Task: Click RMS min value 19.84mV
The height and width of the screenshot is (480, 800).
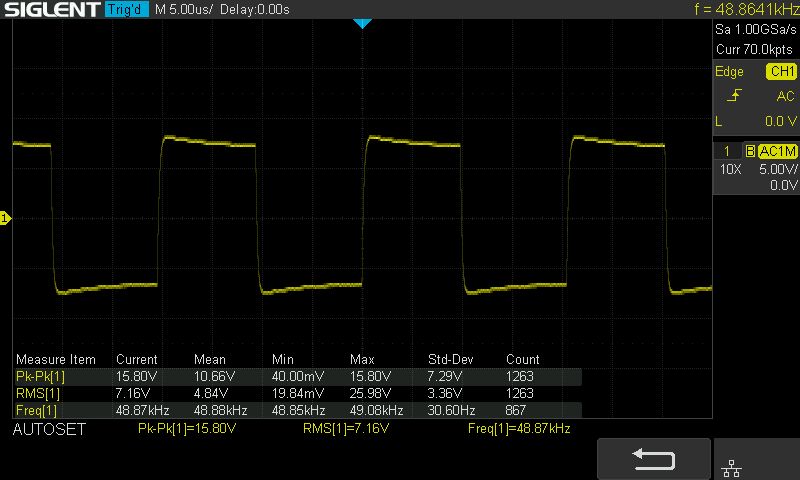Action: (x=297, y=393)
